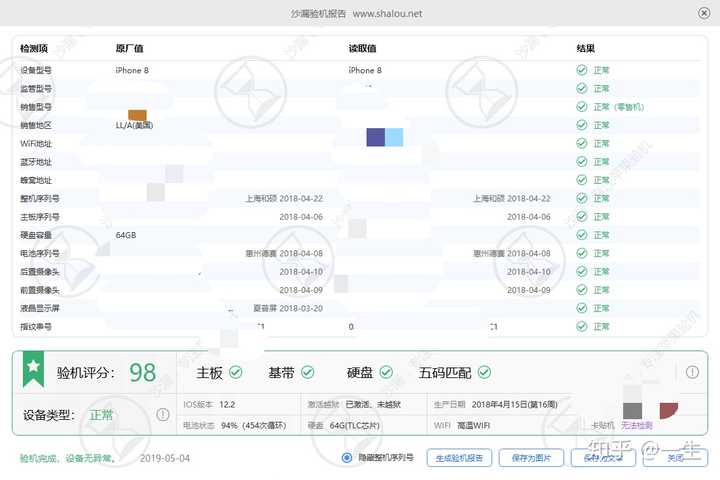Screen dimensions: 720x480
Task: Click the green check beside 五码匹配
Action: pos(484,372)
